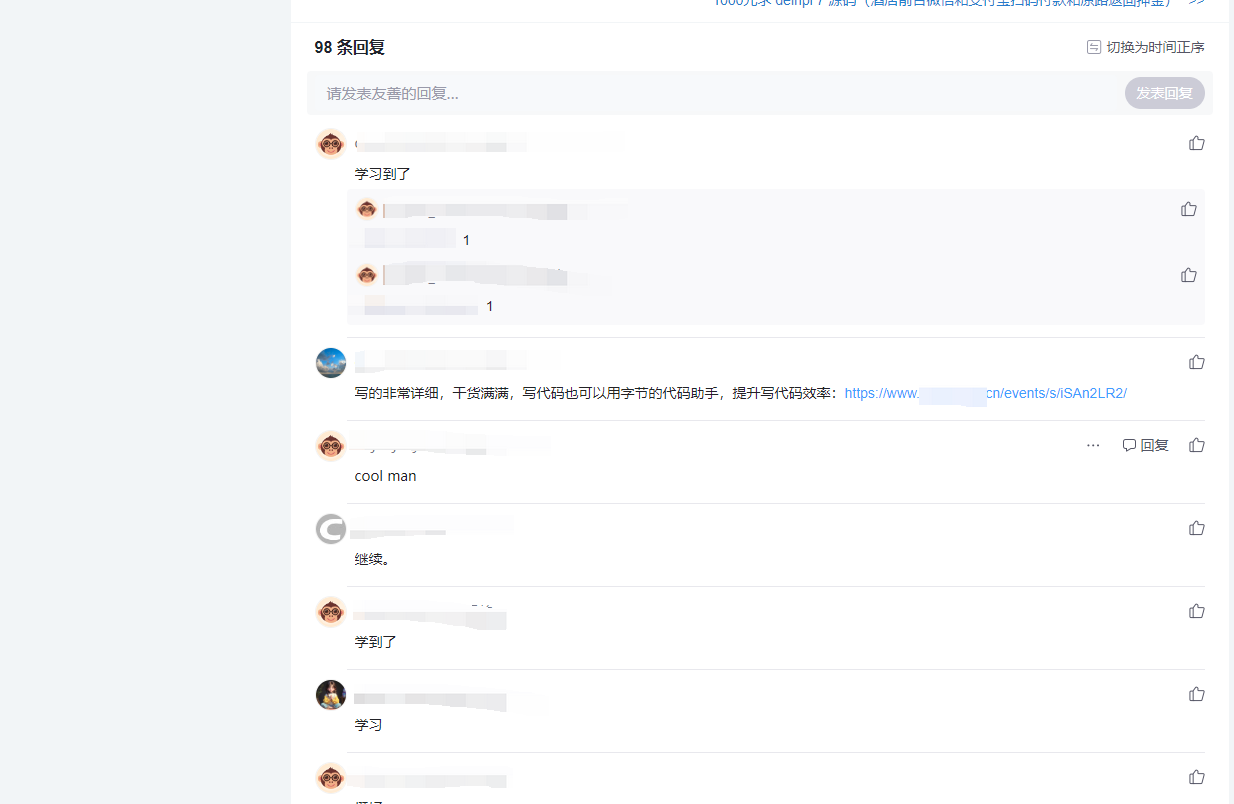Viewport: 1234px width, 804px height.
Task: Open more options on "cool man" comment
Action: click(x=1093, y=445)
